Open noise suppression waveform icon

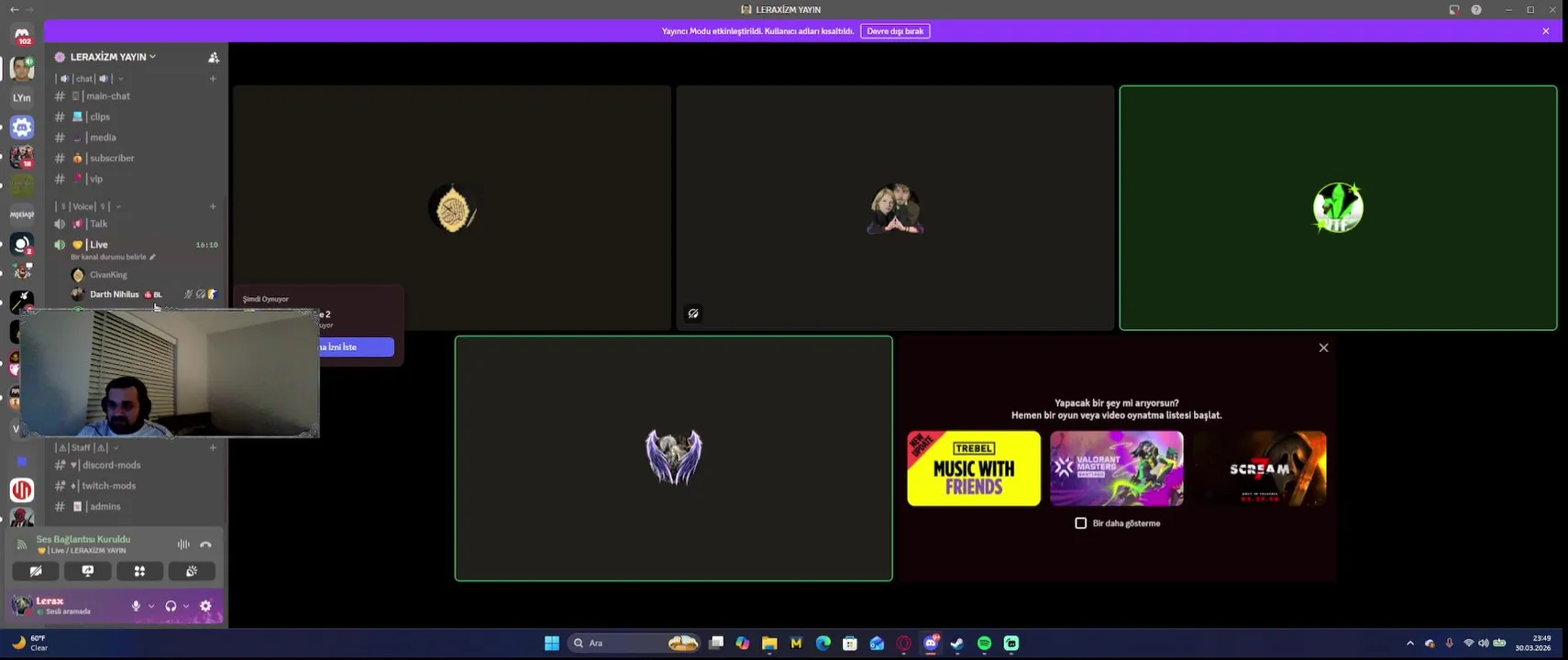coord(183,544)
